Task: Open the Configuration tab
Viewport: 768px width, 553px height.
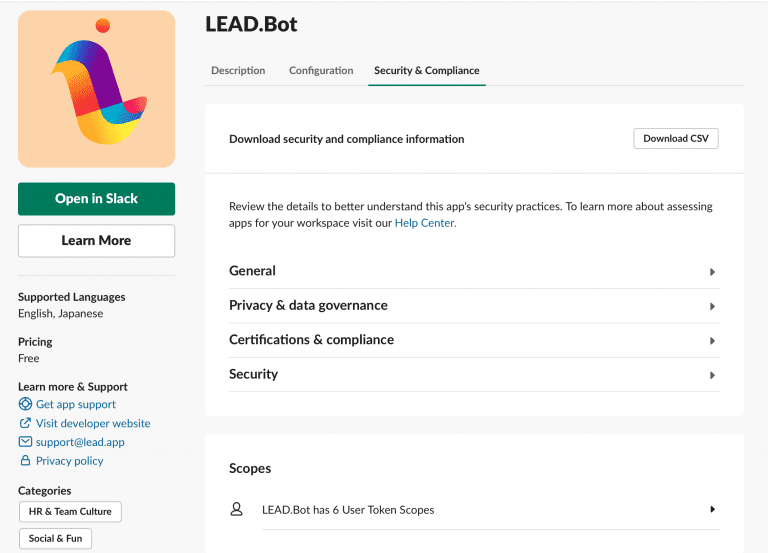Action: 321,71
